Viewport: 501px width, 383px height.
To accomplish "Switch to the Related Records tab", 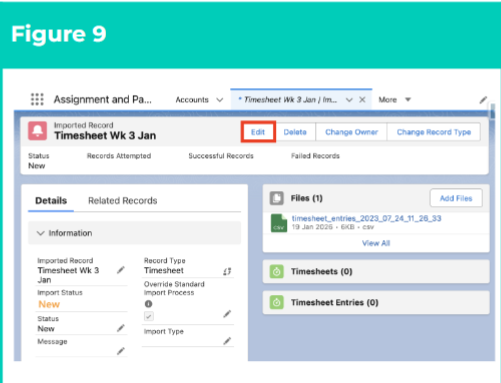I will [123, 201].
